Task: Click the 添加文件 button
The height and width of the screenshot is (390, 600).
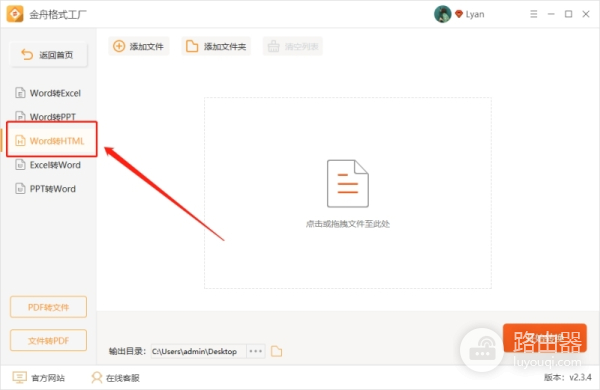Action: (x=139, y=46)
